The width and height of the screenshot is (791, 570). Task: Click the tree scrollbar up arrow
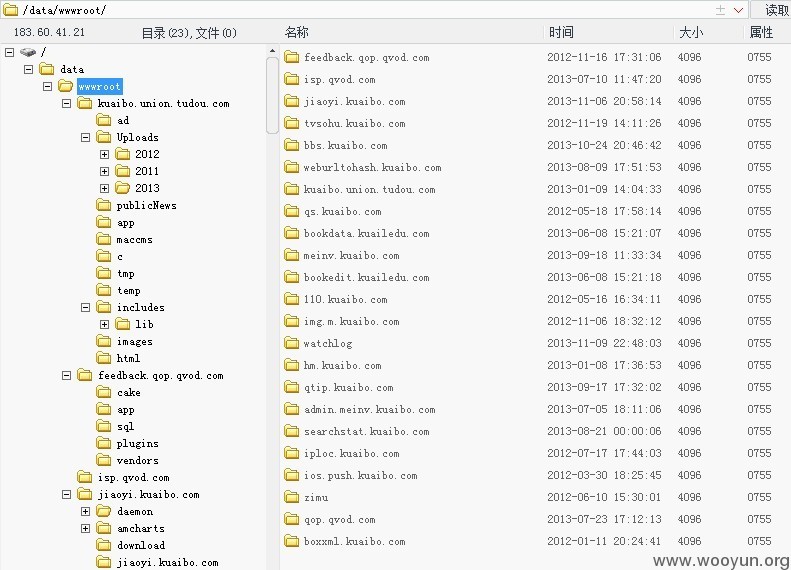coord(272,50)
